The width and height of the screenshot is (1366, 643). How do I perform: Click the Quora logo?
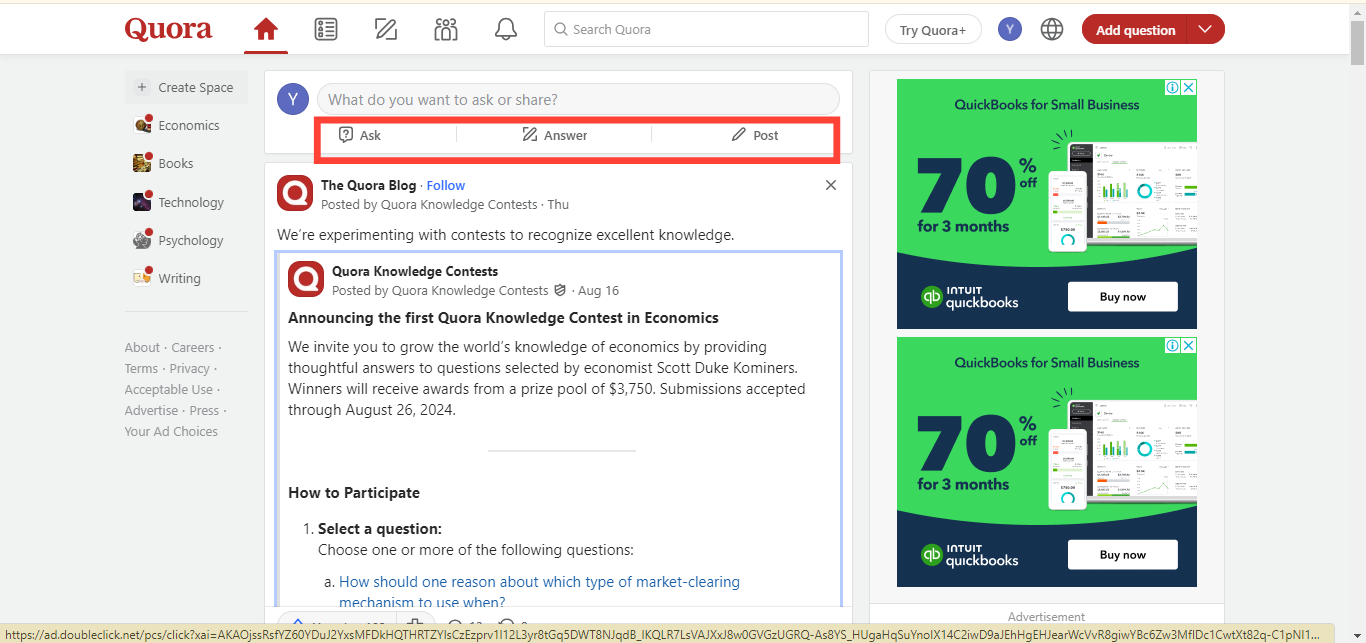pyautogui.click(x=168, y=28)
